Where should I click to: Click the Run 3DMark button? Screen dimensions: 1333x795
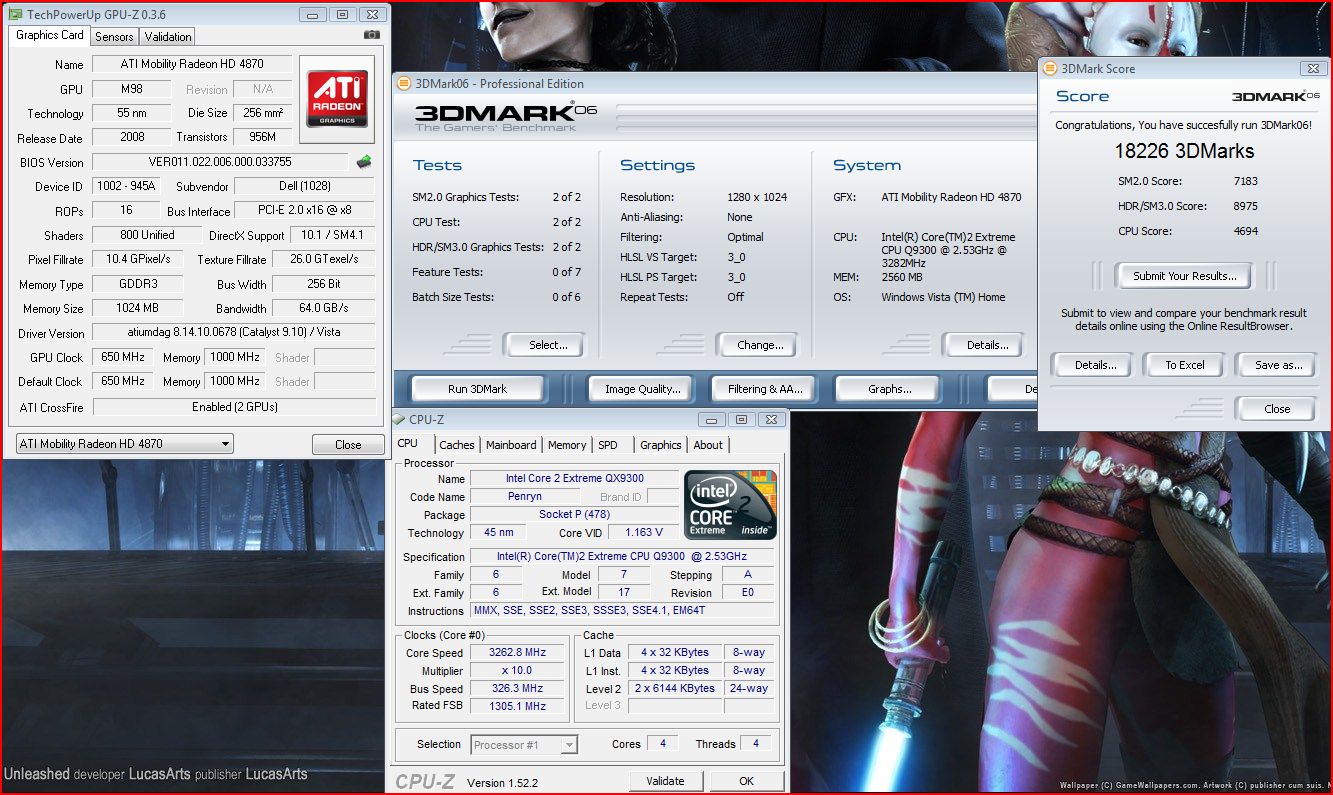pos(478,389)
